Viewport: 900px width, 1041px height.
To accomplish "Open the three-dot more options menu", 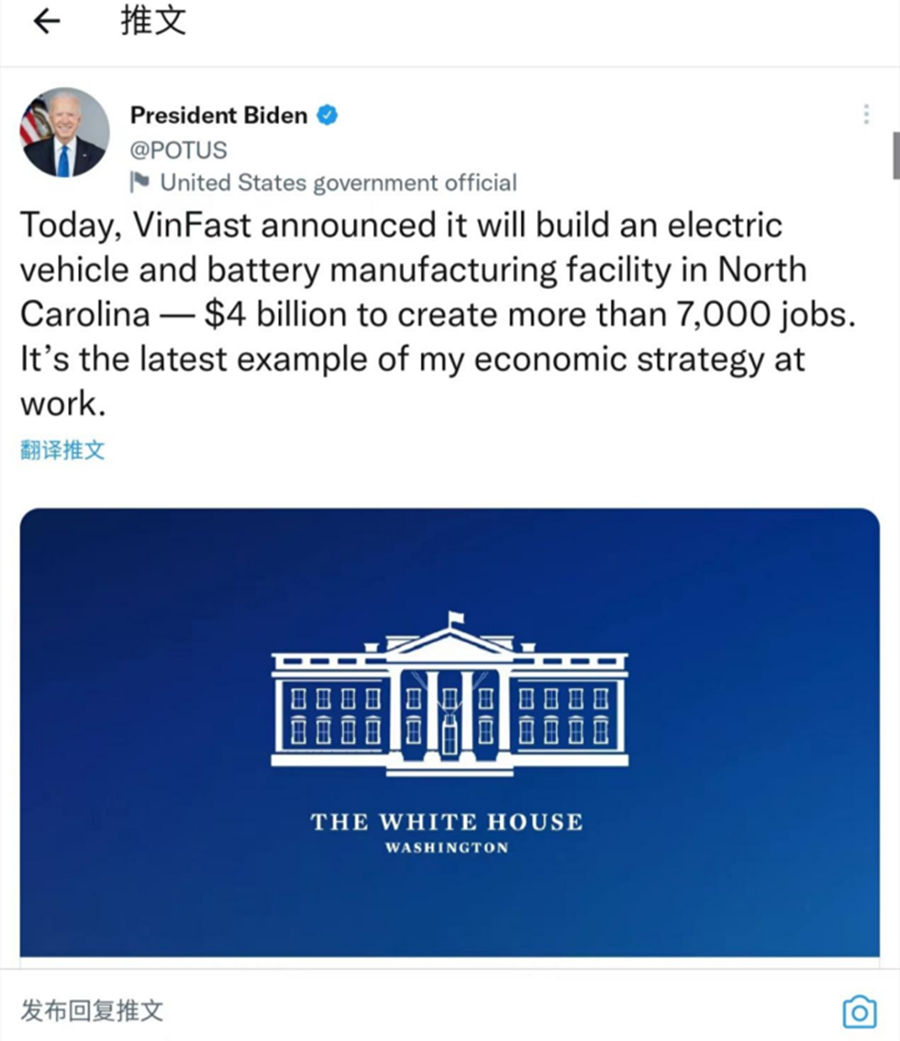I will pyautogui.click(x=866, y=114).
